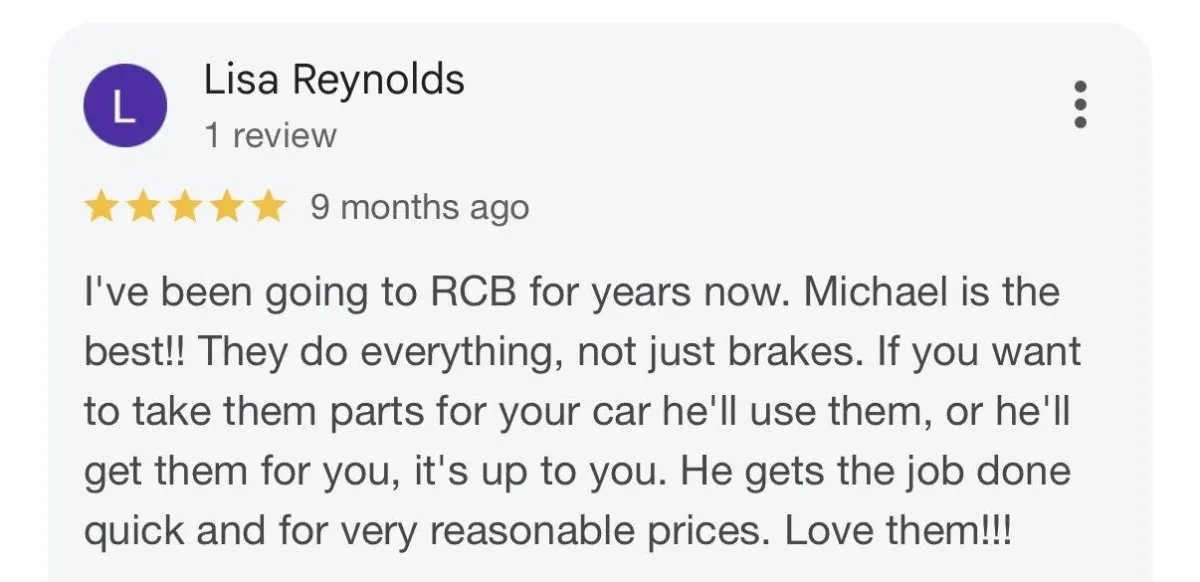Click the fourth yellow rating star
Image resolution: width=1200 pixels, height=582 pixels.
[226, 208]
